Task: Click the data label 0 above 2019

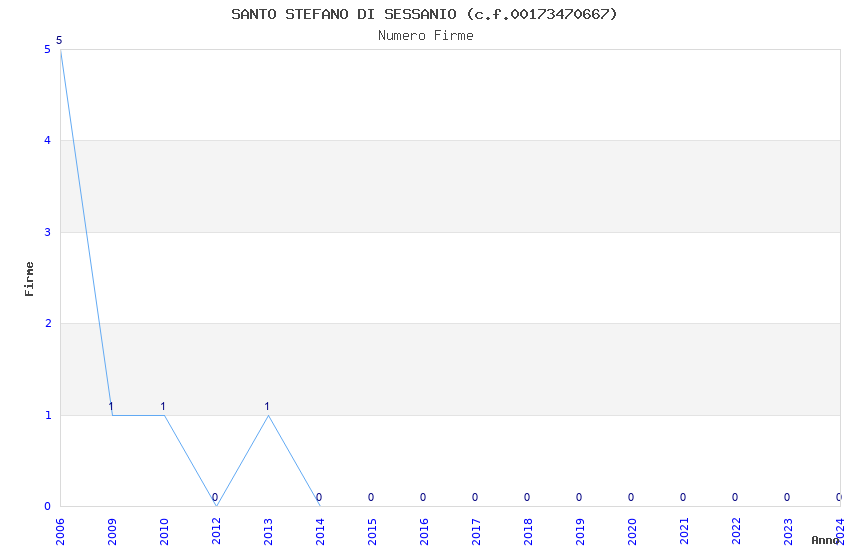Action: 579,497
